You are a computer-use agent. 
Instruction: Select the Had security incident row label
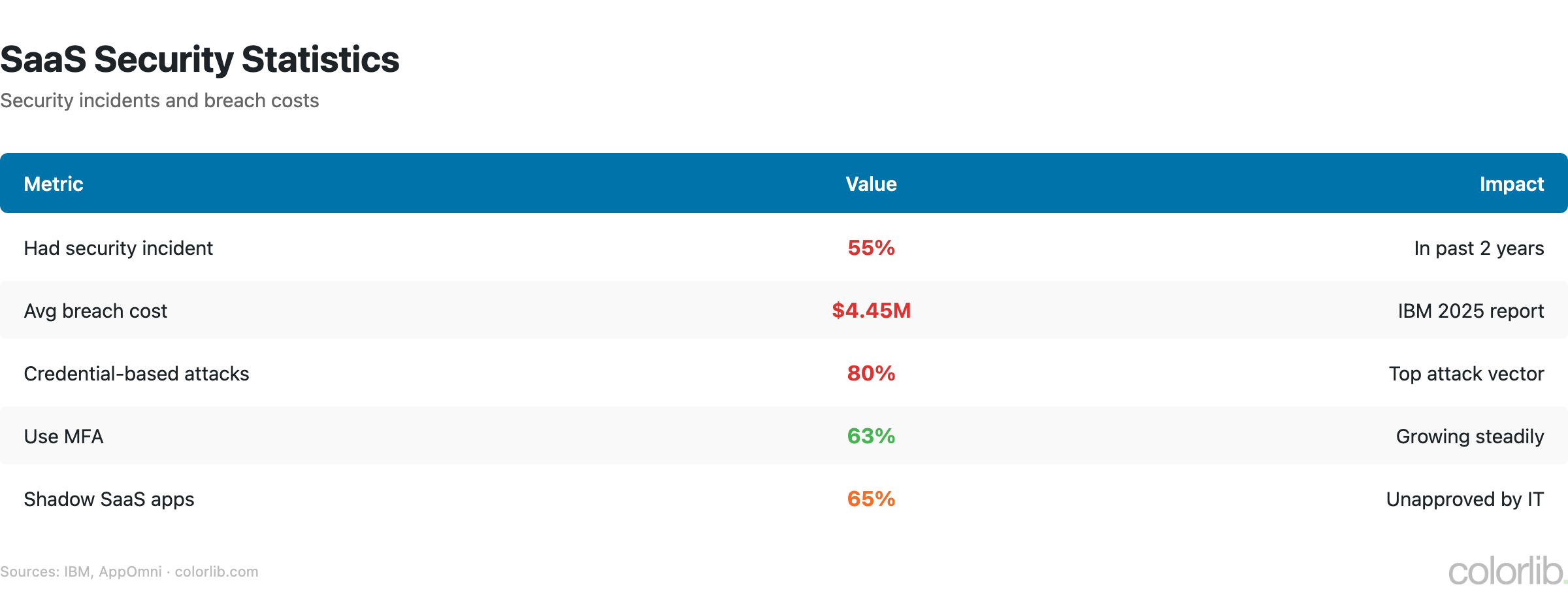(x=118, y=248)
